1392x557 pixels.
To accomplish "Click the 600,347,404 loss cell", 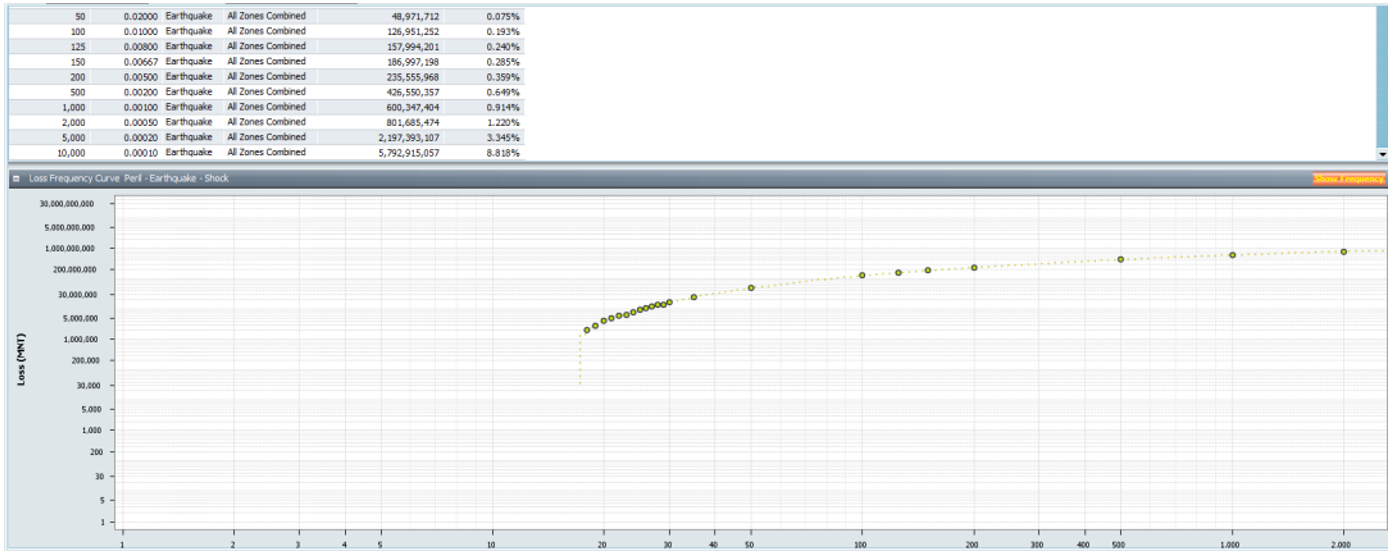I will tap(398, 107).
